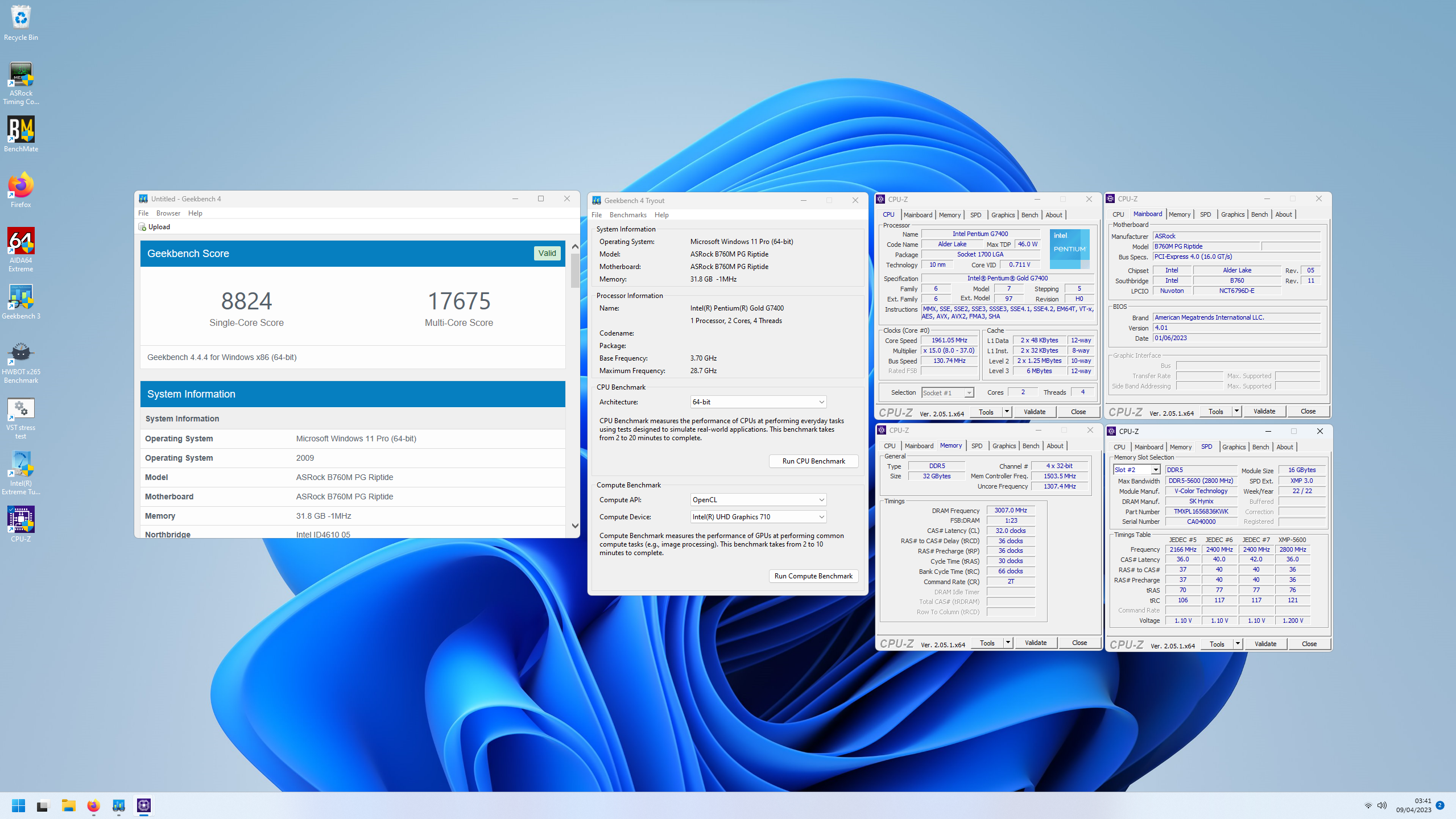Open Help menu in Geekbench 4 Tryout
Image resolution: width=1456 pixels, height=819 pixels.
661,215
